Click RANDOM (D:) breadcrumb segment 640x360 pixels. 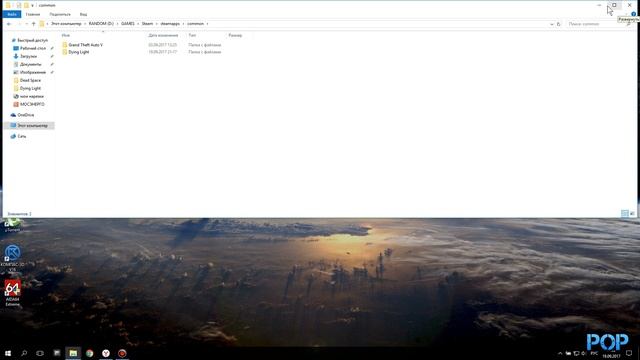point(101,24)
